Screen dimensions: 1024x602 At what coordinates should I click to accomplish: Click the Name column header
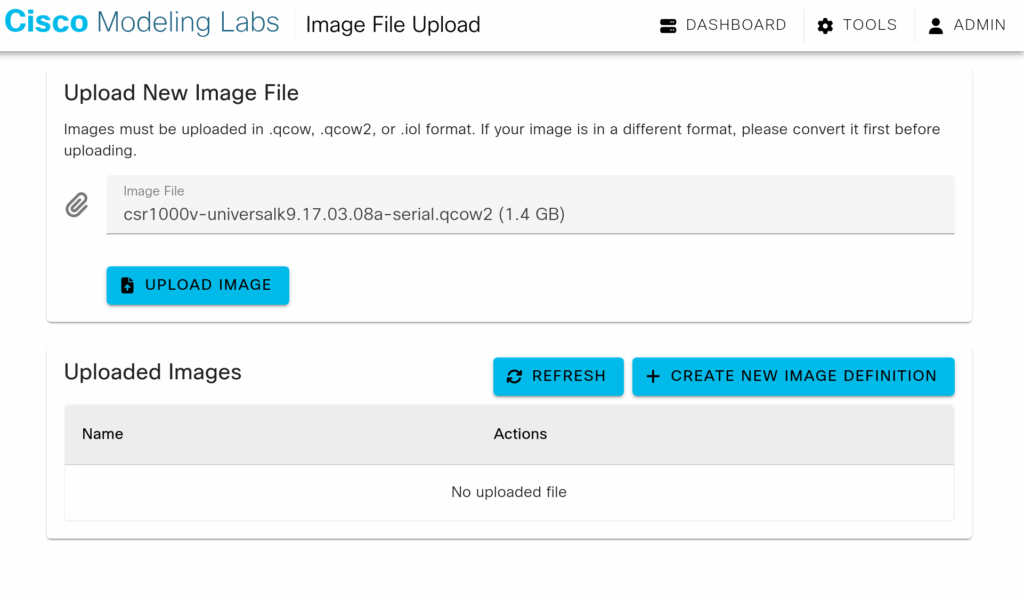pyautogui.click(x=103, y=434)
